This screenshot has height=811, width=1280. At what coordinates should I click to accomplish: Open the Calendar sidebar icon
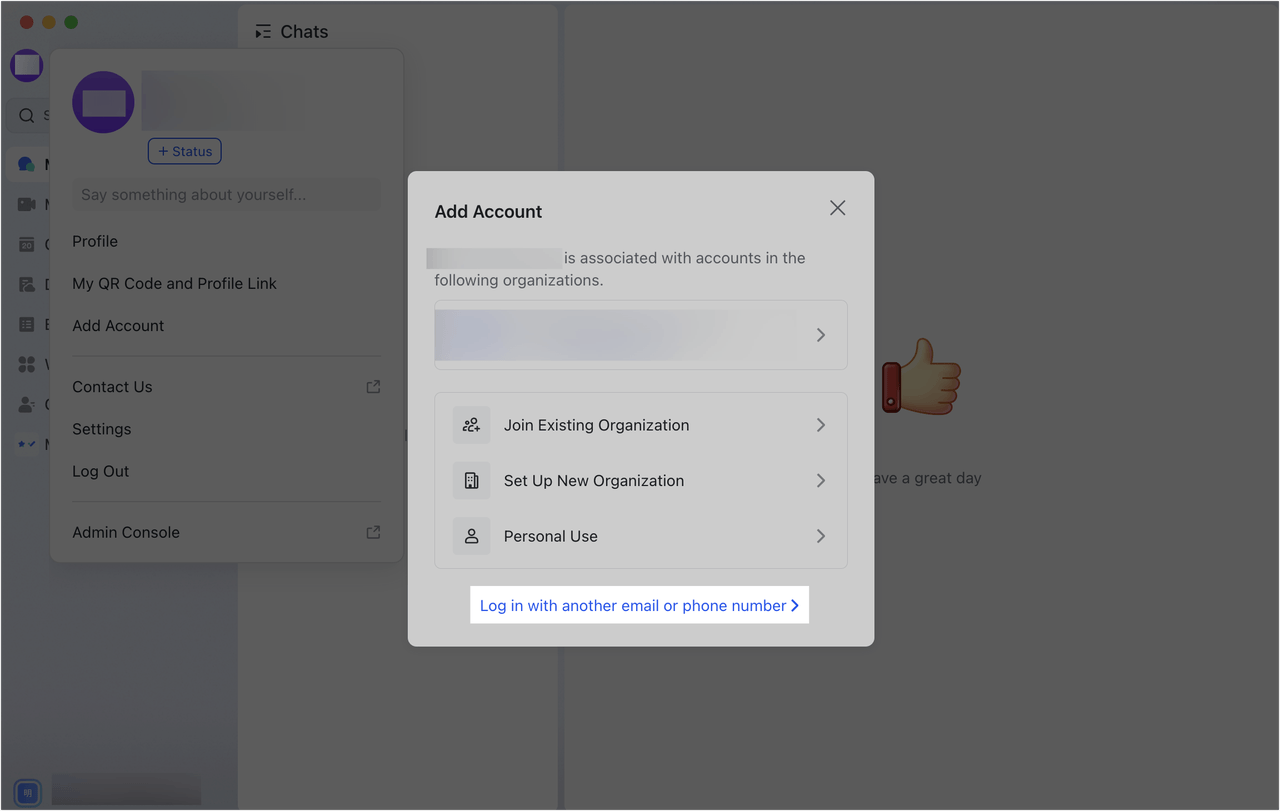tap(26, 243)
